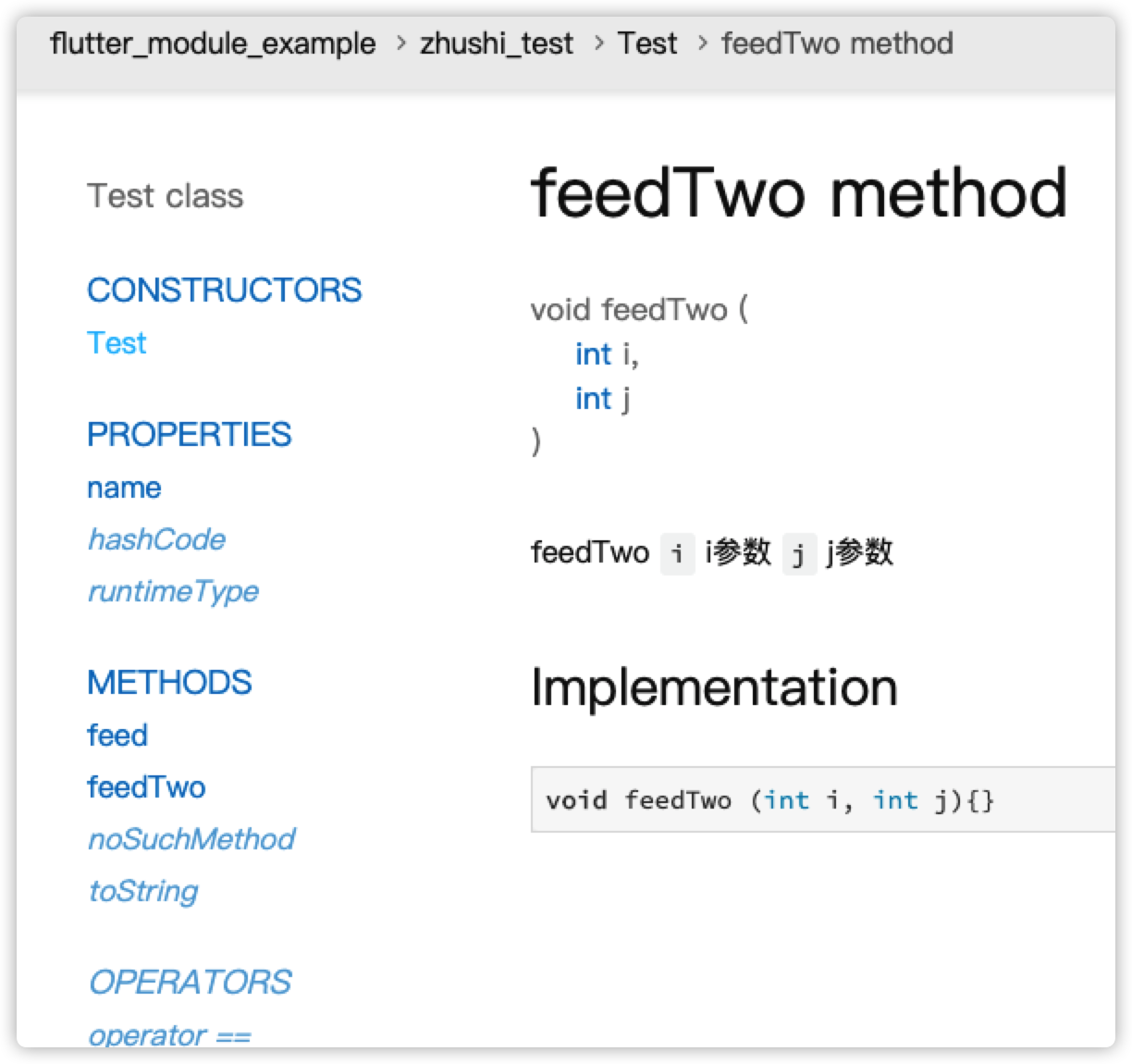This screenshot has width=1132, height=1064.
Task: Jump to the METHODS section
Action: [x=169, y=682]
